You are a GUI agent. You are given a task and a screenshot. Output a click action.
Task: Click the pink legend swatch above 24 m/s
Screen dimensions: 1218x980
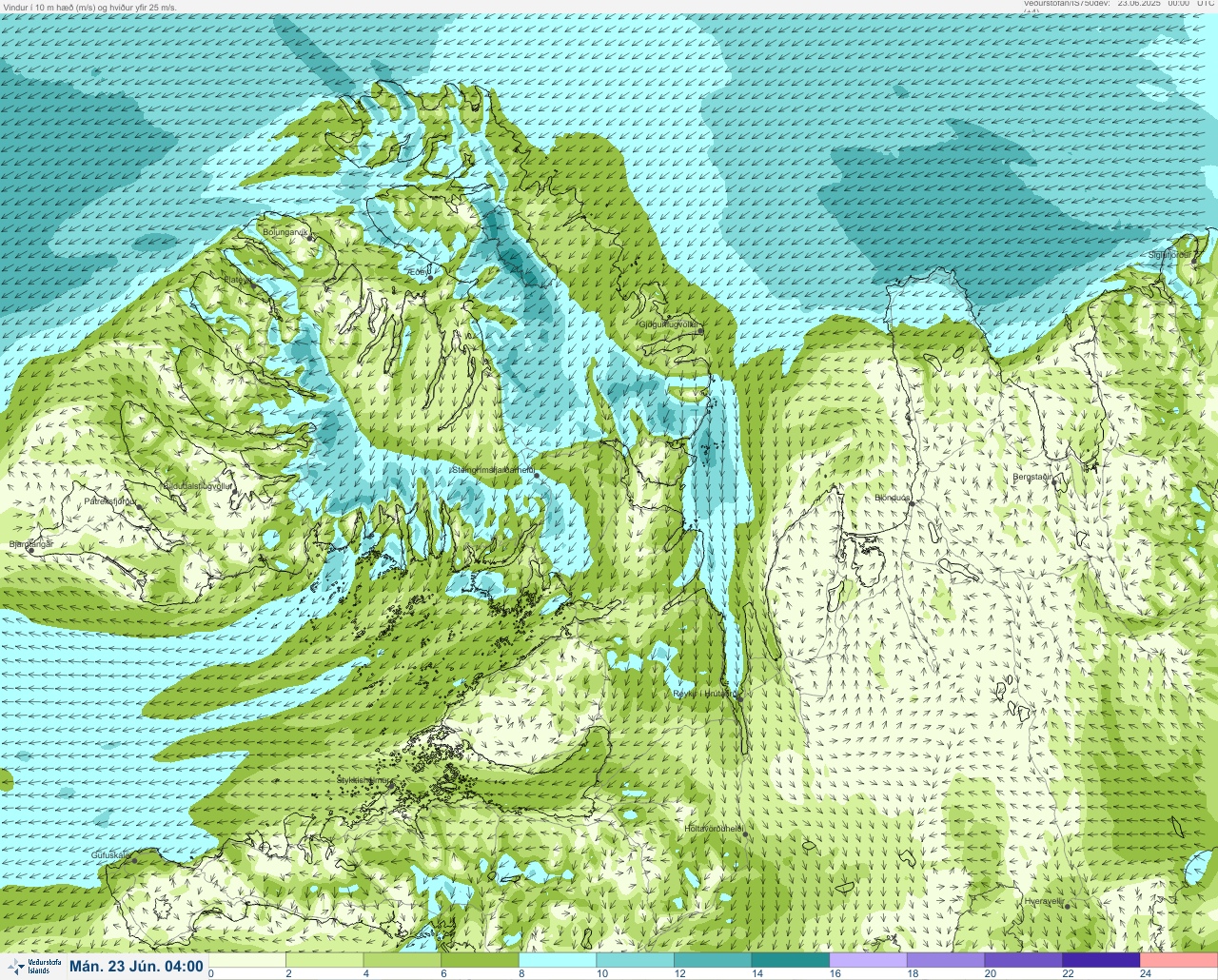[1179, 960]
